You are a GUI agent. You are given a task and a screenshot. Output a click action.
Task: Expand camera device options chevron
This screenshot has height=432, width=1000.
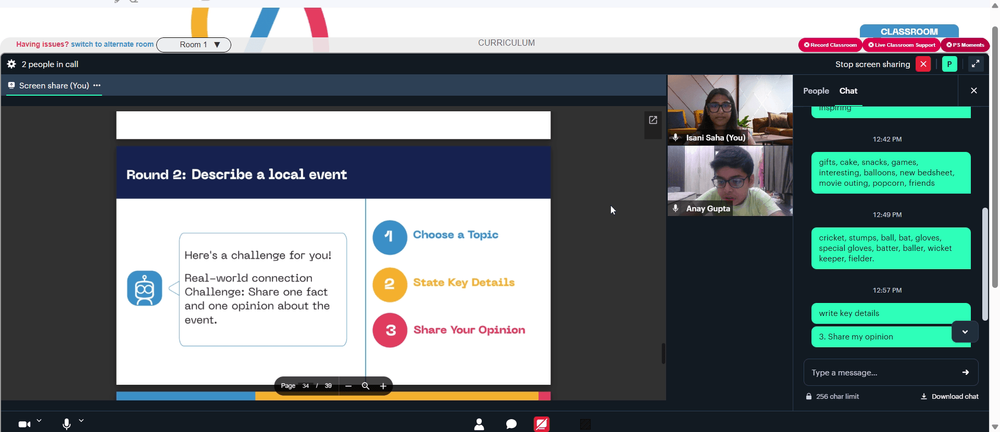39,421
